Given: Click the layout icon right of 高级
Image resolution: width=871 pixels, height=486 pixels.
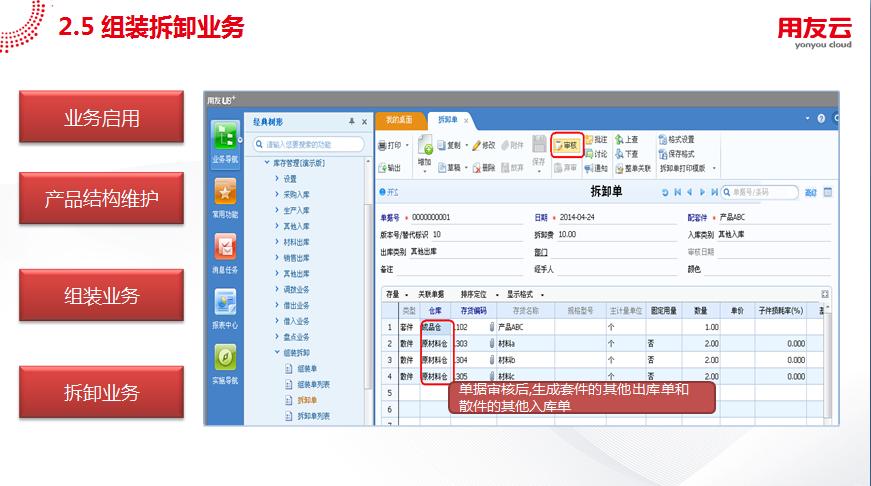Looking at the screenshot, I should pos(828,192).
